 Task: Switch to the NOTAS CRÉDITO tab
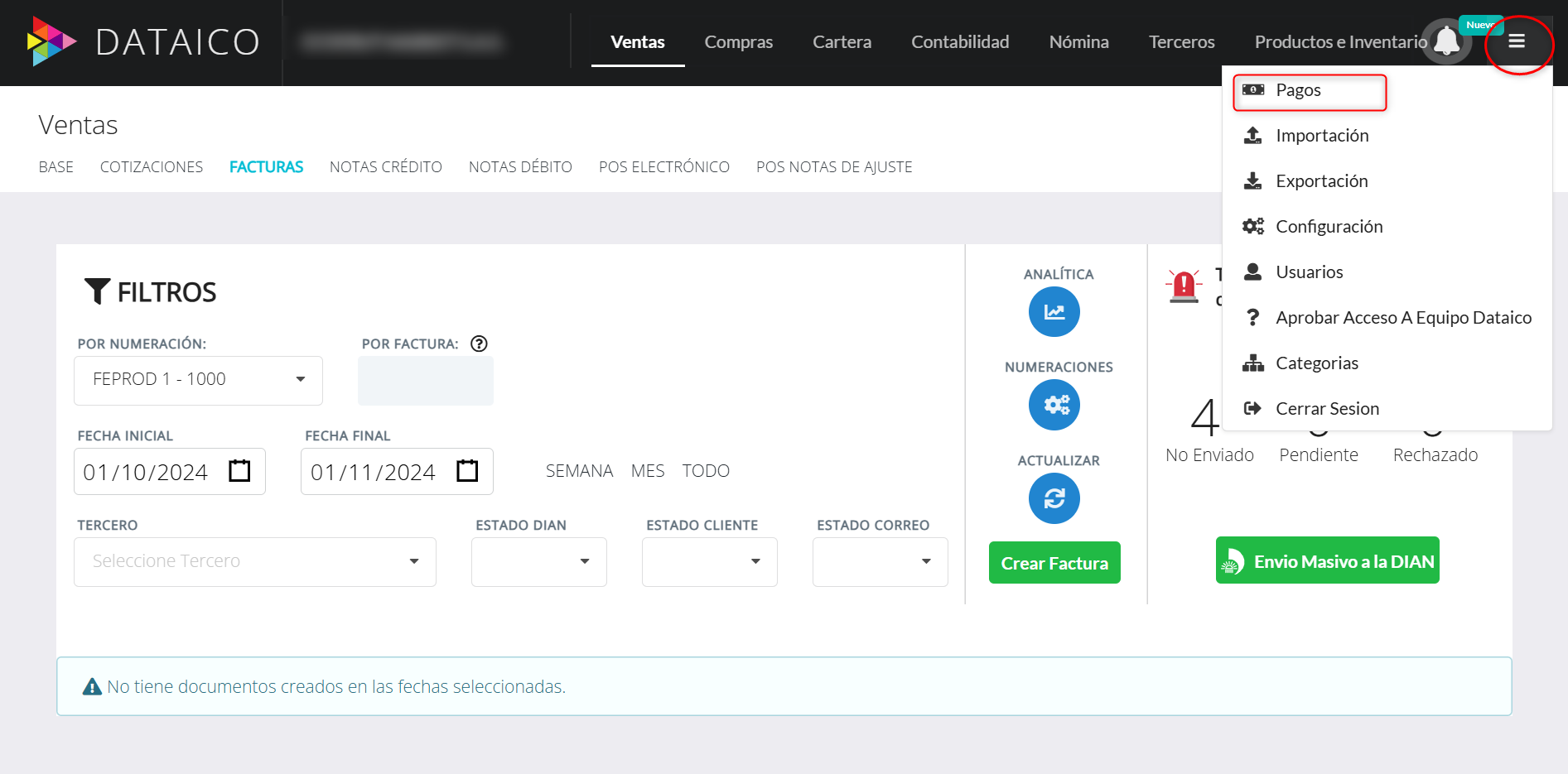pos(385,166)
